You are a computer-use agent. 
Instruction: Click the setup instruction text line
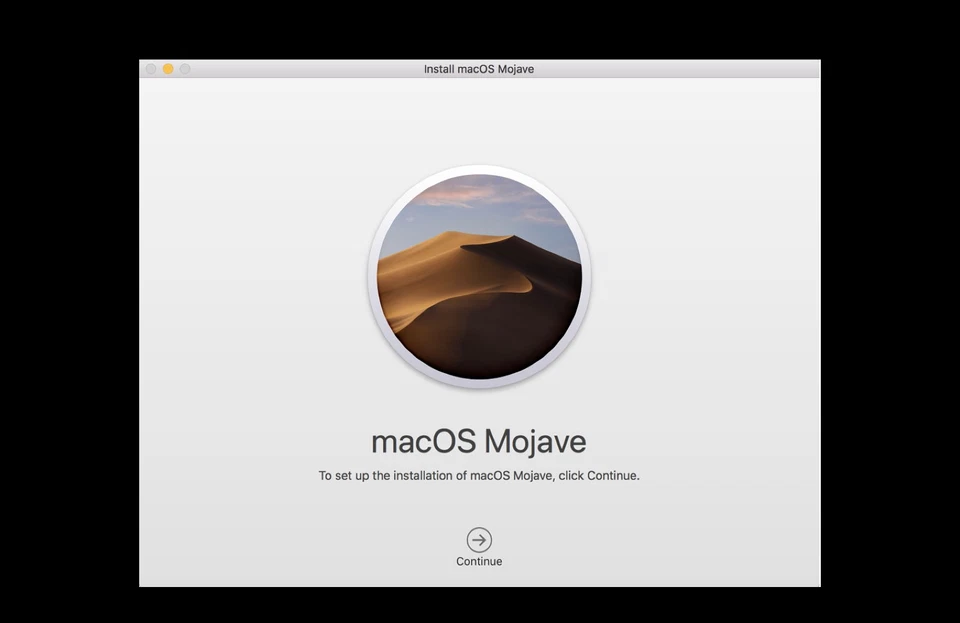(479, 476)
